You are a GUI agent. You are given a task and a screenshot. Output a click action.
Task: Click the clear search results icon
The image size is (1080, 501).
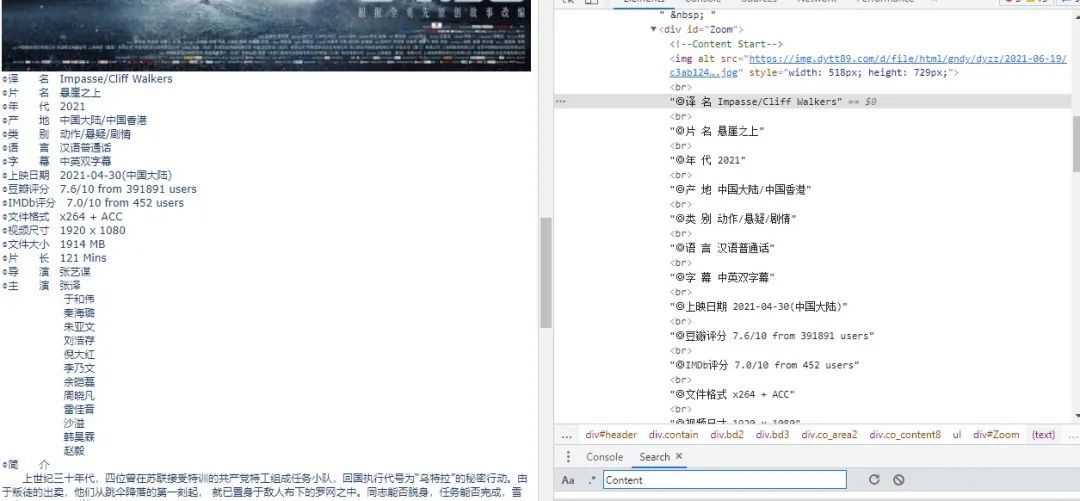pyautogui.click(x=898, y=480)
